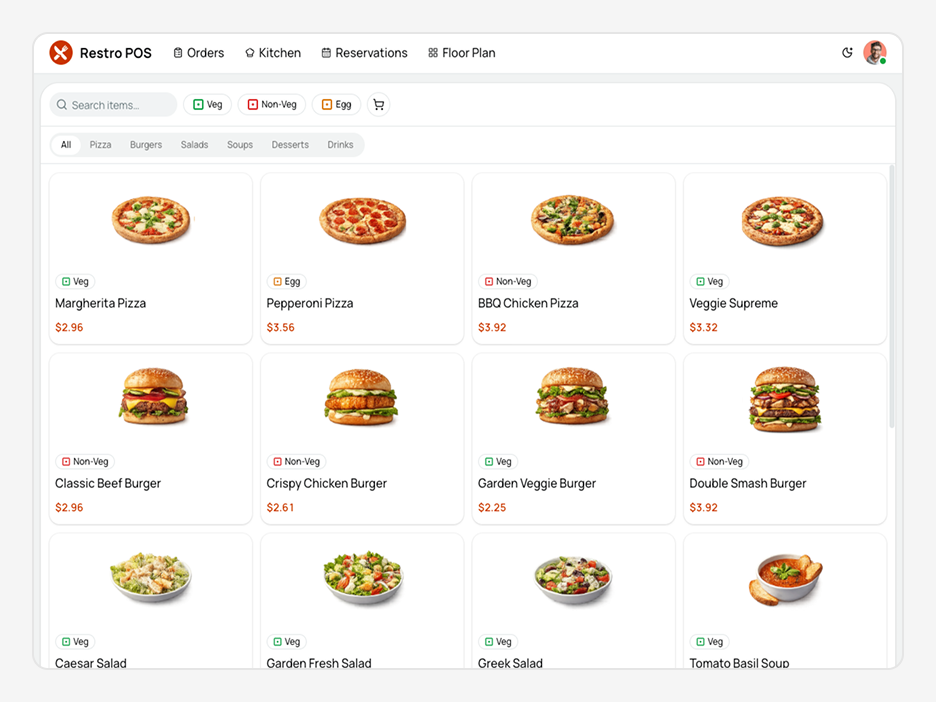Select the Garden Fresh Salad image
The image size is (936, 702).
(x=363, y=576)
